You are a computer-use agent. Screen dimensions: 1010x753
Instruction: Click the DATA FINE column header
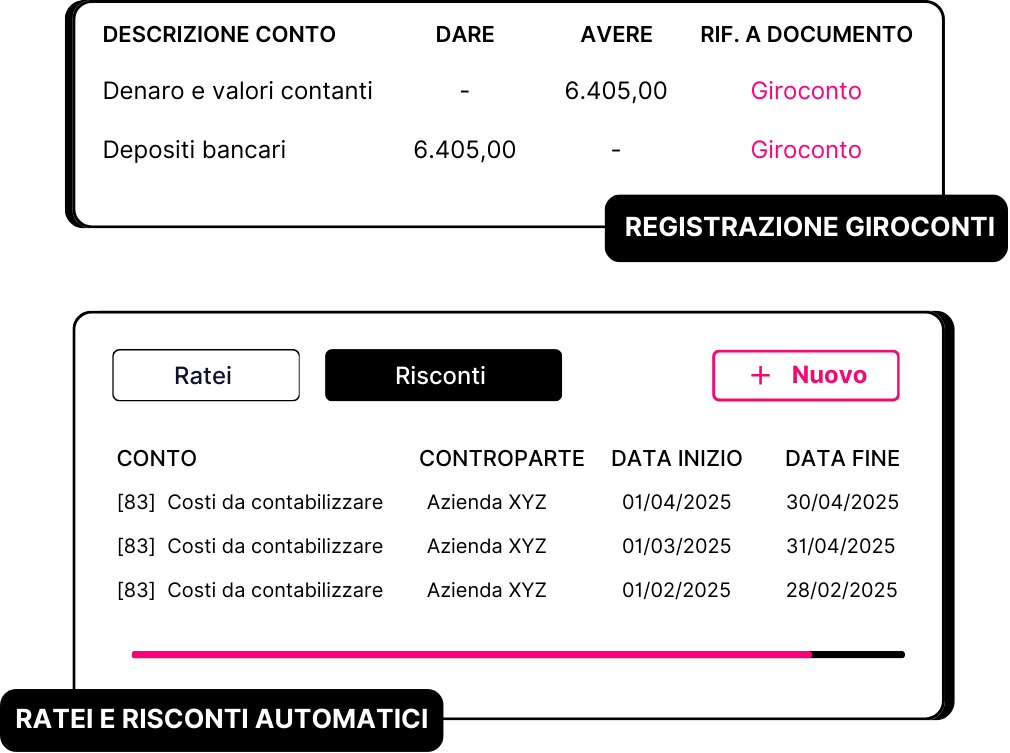pos(842,459)
